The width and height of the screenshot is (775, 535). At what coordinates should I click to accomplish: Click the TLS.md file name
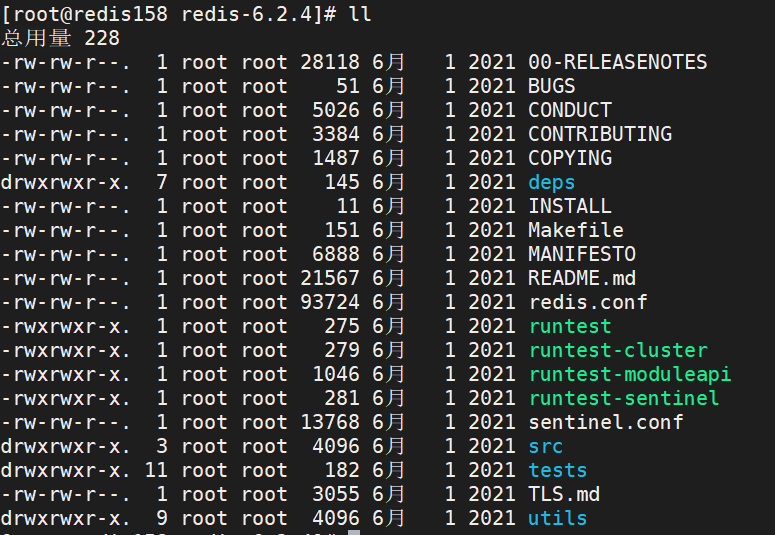pos(563,494)
